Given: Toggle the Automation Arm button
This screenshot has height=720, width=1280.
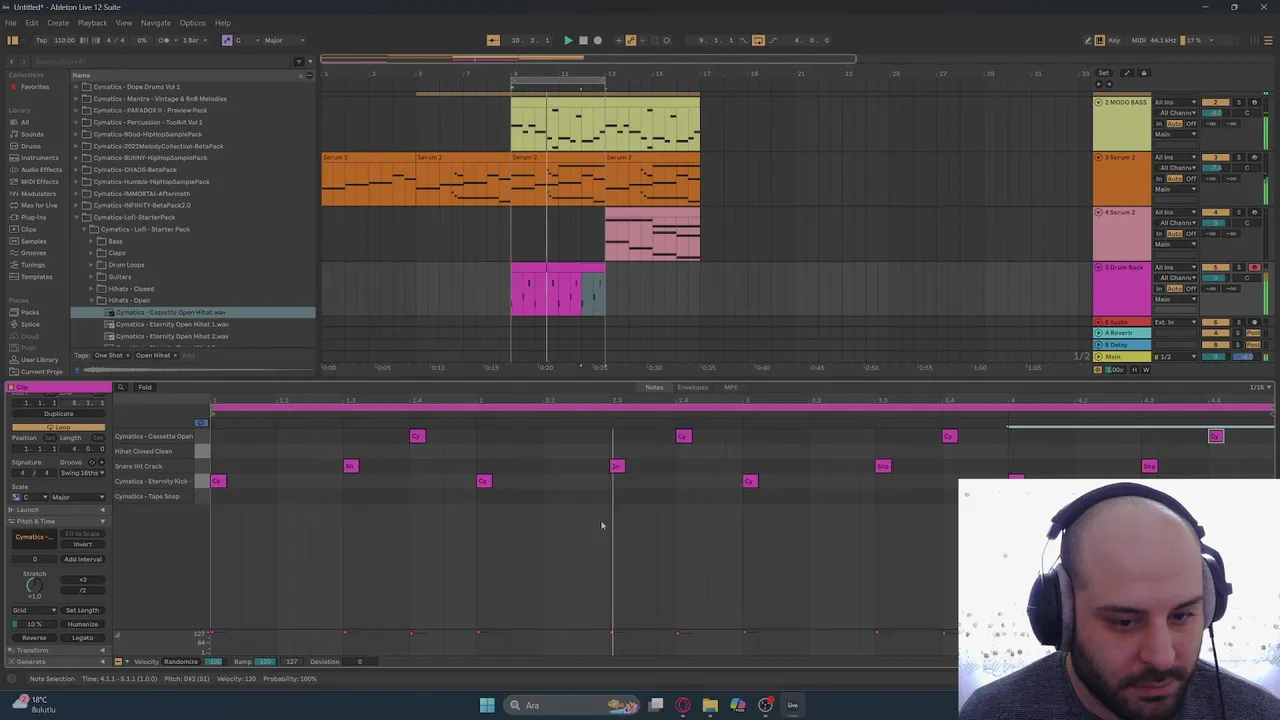Looking at the screenshot, I should (631, 40).
